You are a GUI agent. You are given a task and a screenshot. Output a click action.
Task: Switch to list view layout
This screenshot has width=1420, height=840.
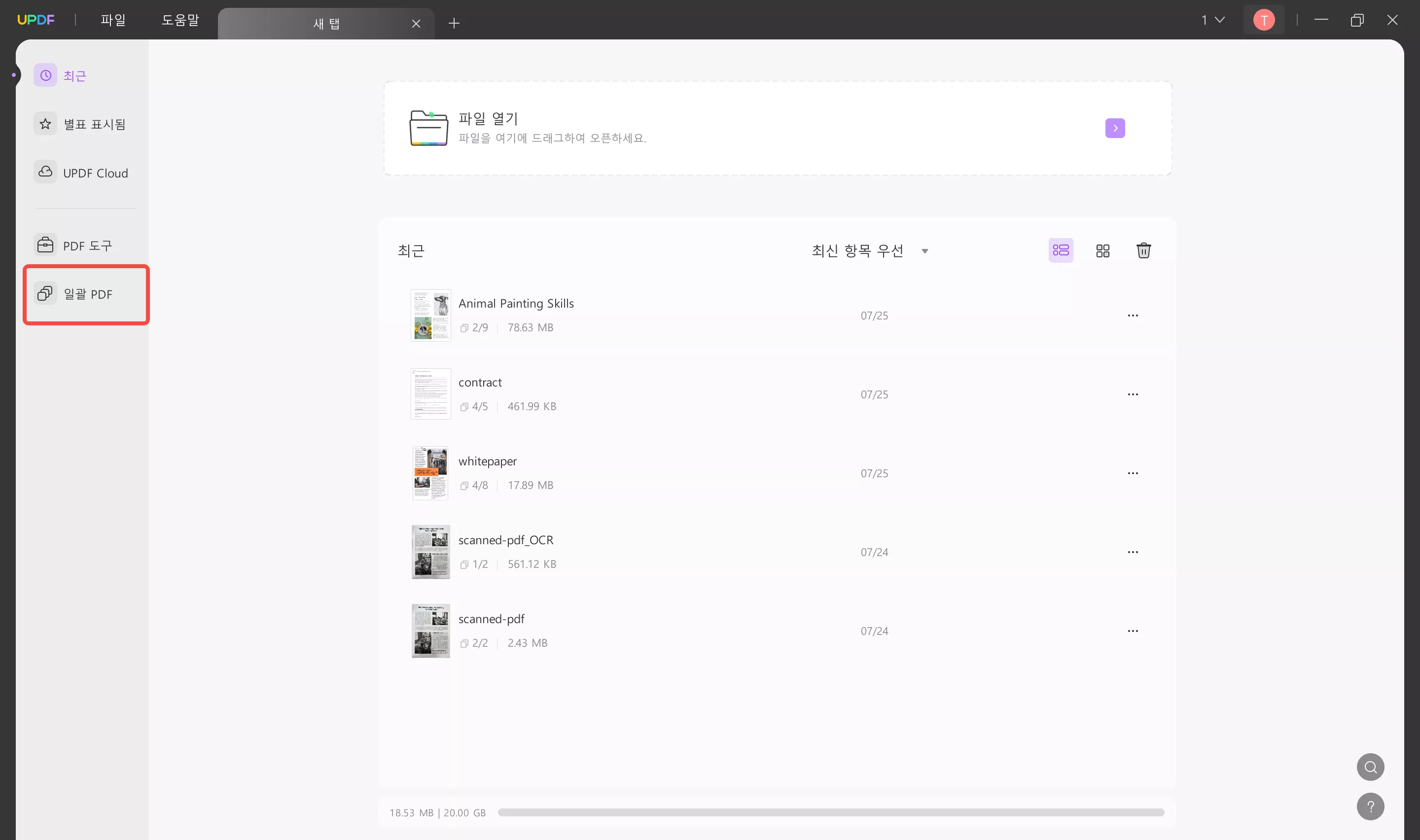[x=1061, y=250]
